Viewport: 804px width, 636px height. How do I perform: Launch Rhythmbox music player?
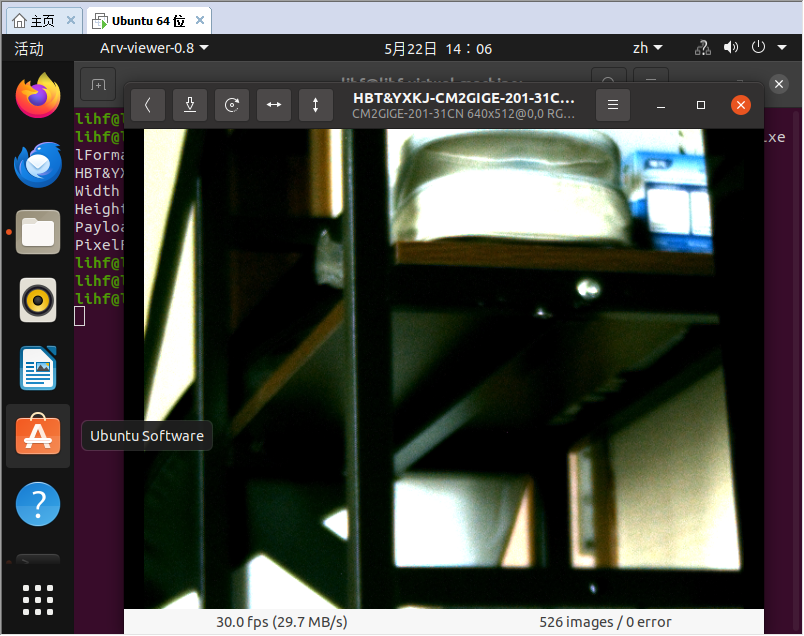click(x=38, y=300)
